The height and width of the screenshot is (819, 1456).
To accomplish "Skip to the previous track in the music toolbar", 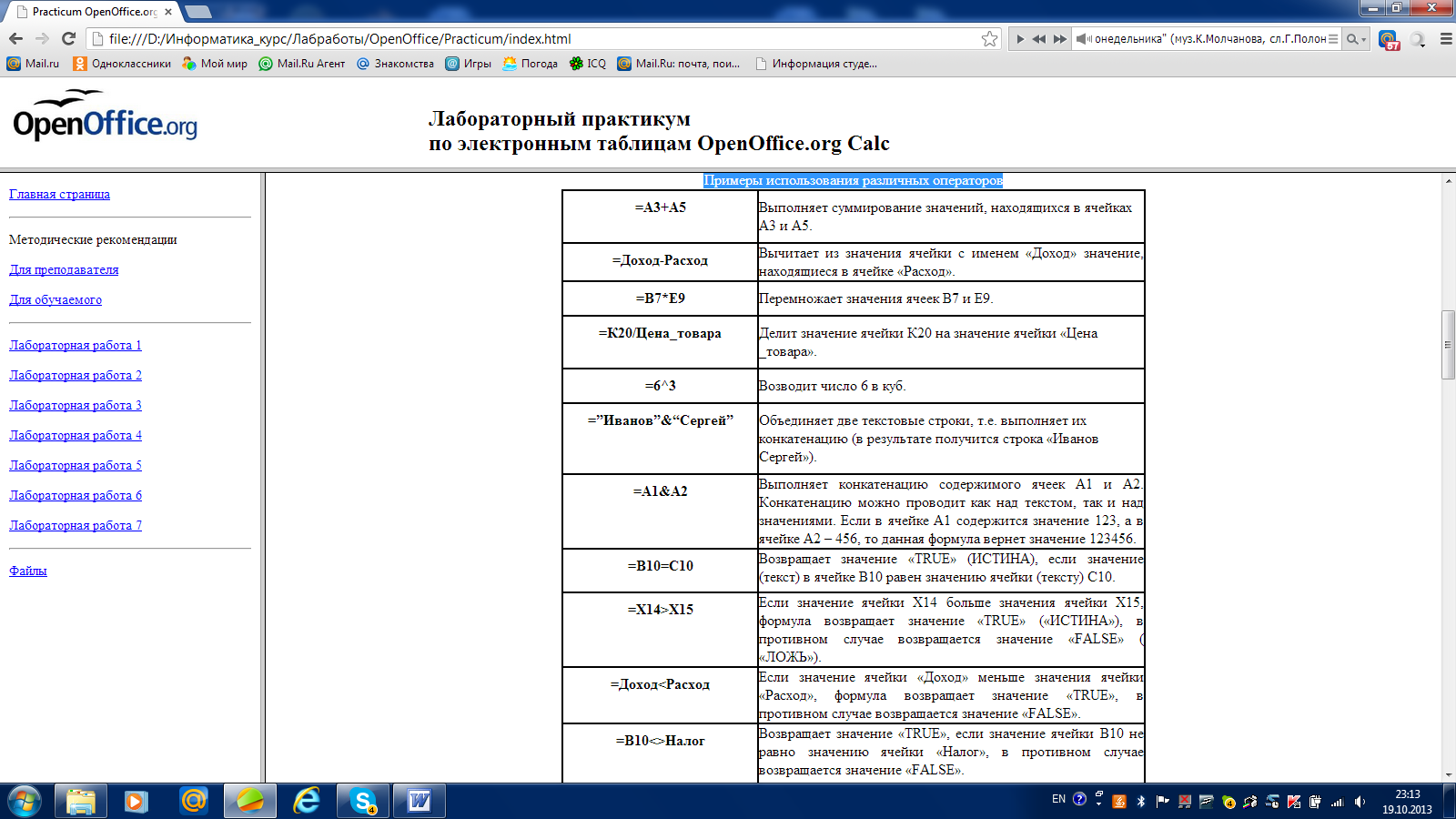I will click(x=1039, y=39).
